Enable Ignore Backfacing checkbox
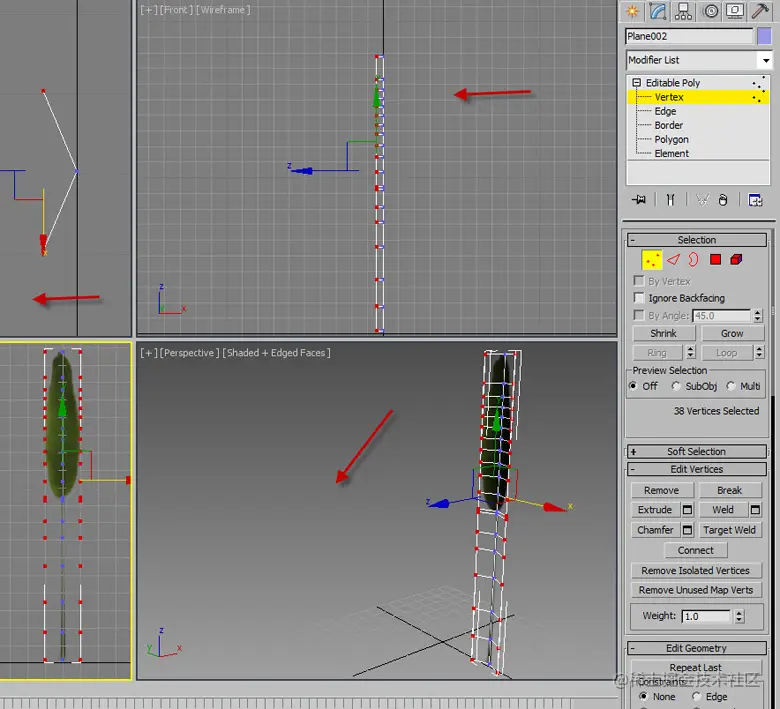The width and height of the screenshot is (780, 709). click(x=639, y=298)
